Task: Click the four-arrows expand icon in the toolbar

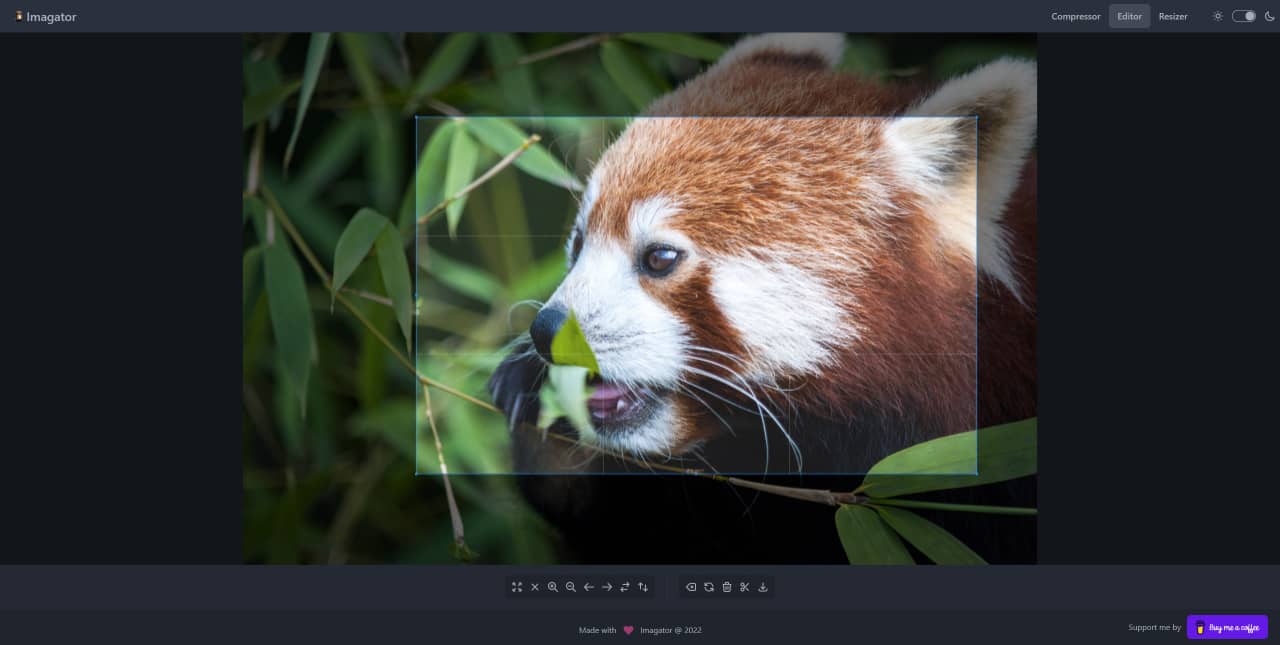Action: (517, 587)
